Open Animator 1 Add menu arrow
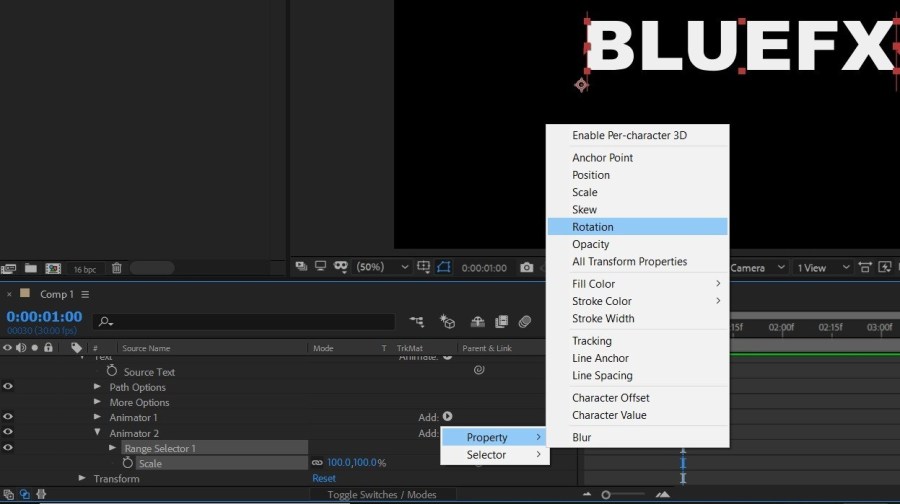 click(x=448, y=416)
